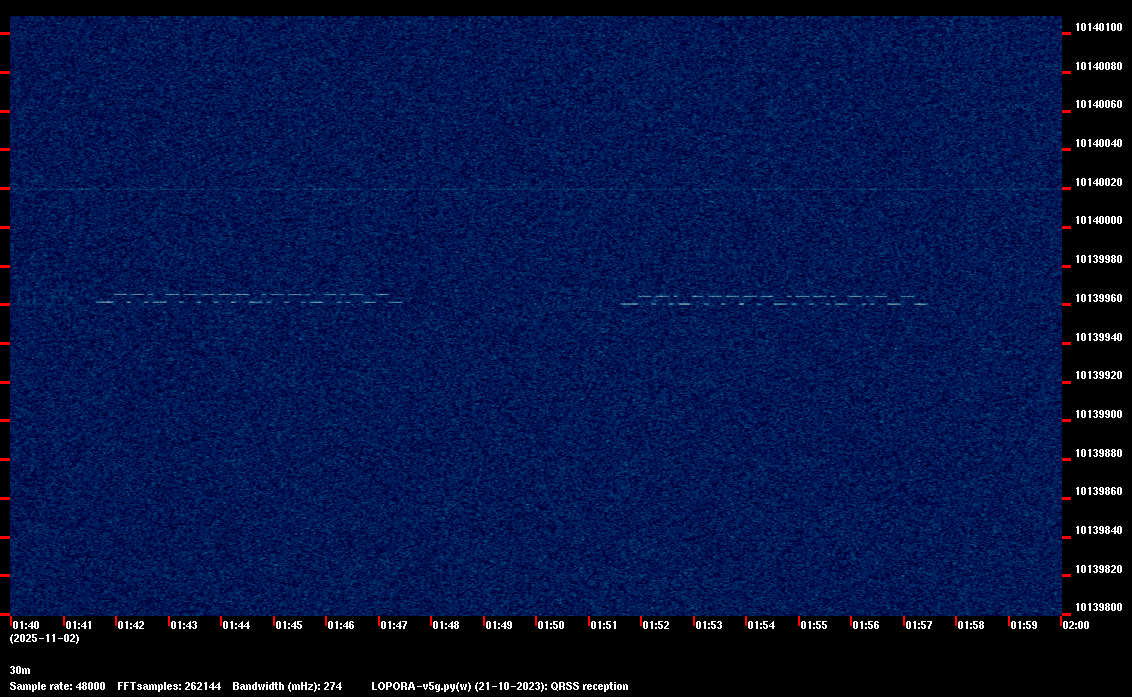Click the 10139900 frequency label
This screenshot has height=697, width=1132.
(x=1099, y=415)
